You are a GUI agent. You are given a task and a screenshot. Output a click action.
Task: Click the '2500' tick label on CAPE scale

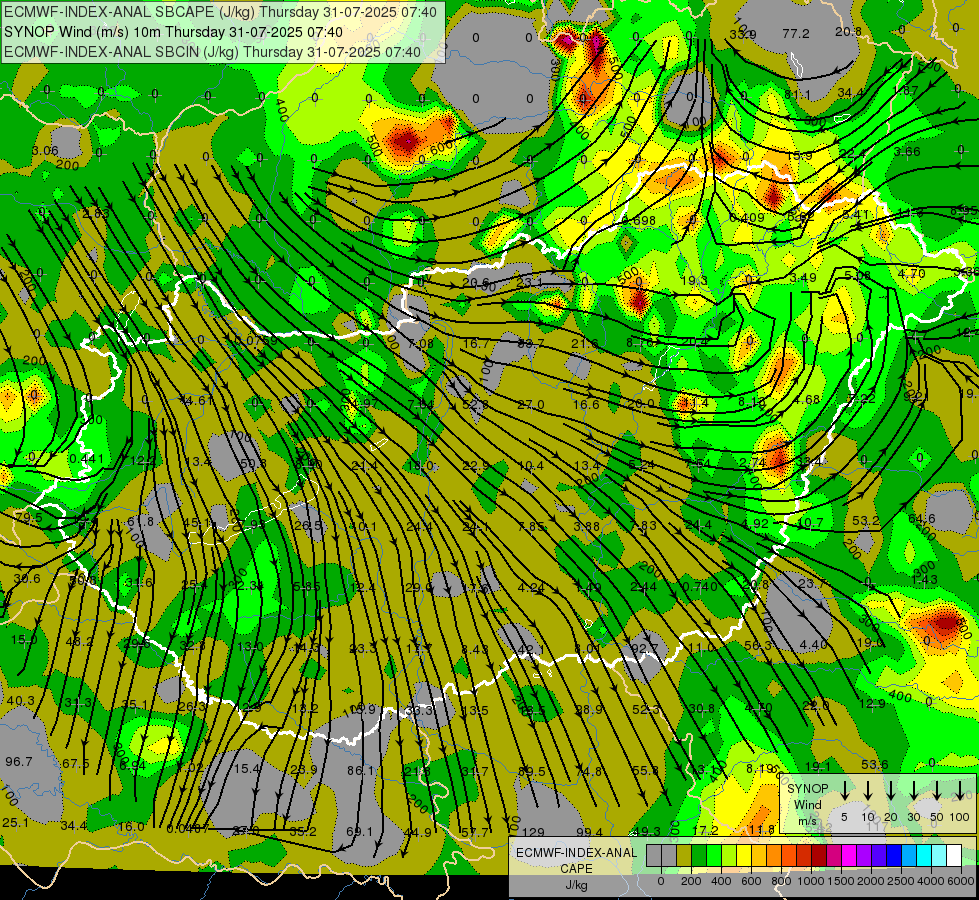pos(901,881)
